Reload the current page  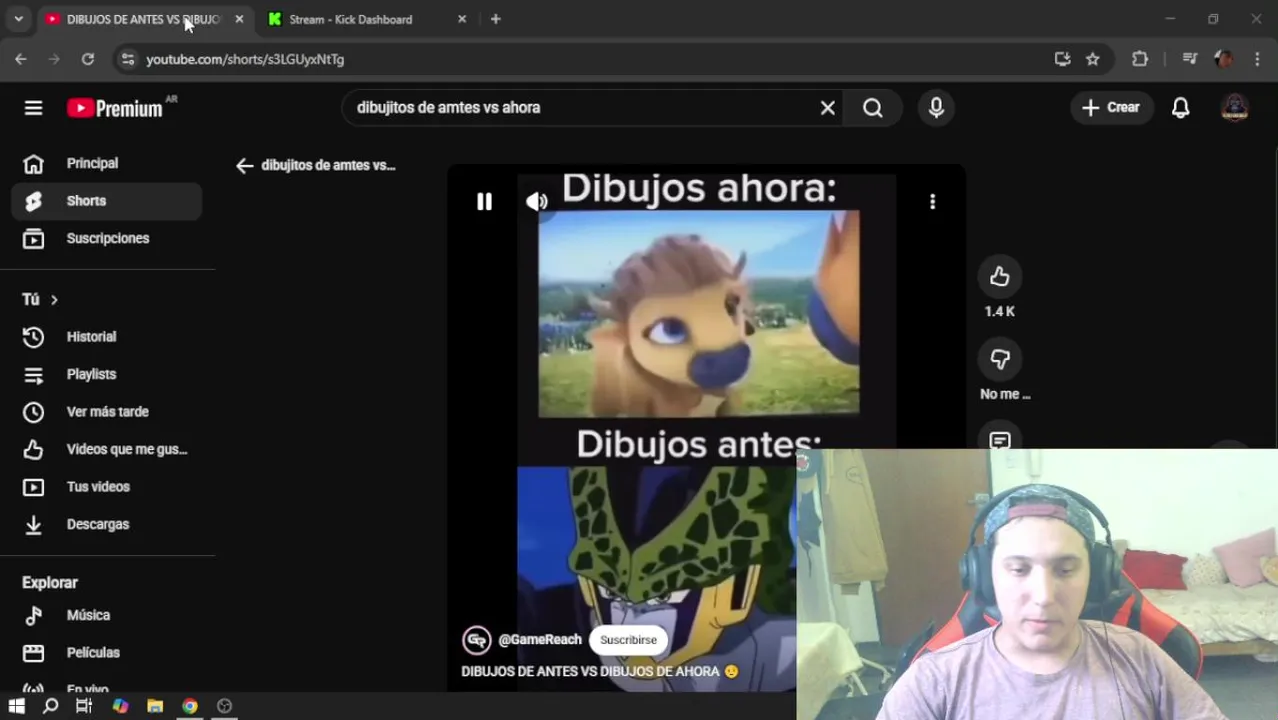tap(88, 59)
